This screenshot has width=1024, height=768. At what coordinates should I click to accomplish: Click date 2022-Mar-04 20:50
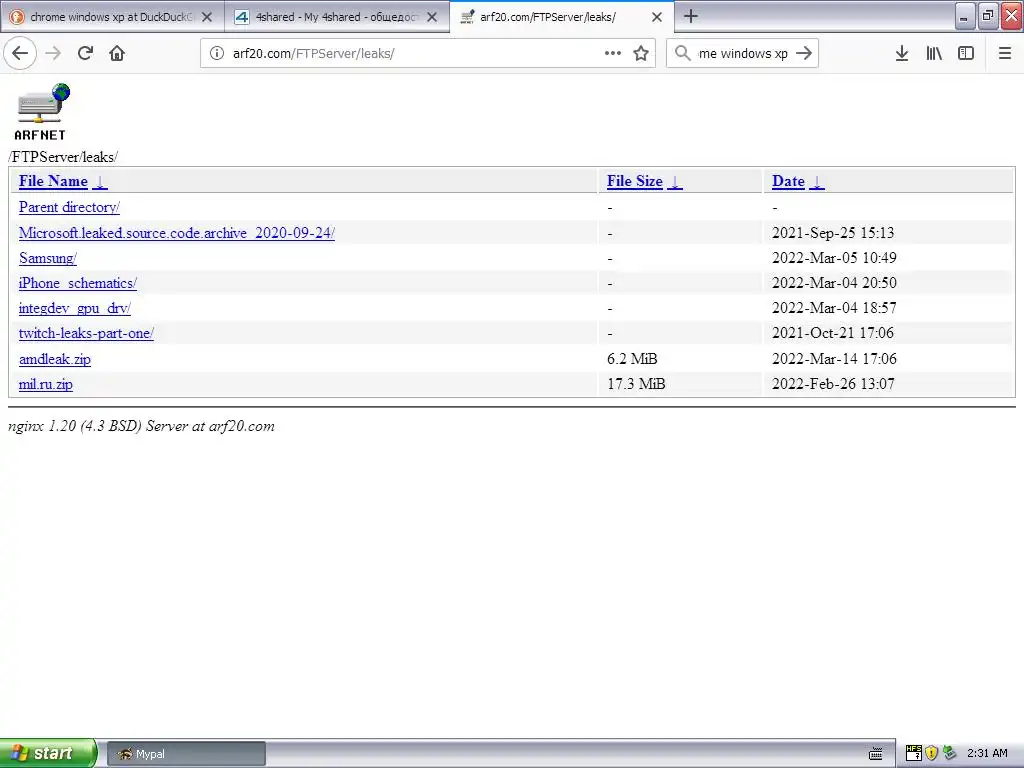point(834,282)
